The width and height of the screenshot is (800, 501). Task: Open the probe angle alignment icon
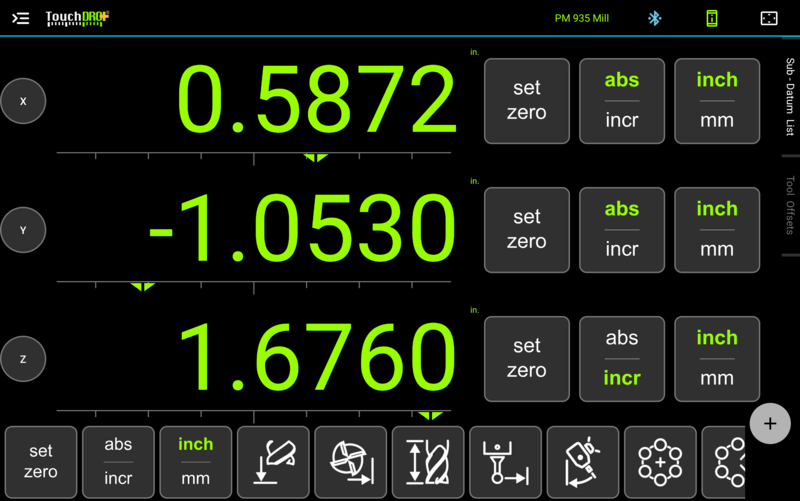[583, 462]
